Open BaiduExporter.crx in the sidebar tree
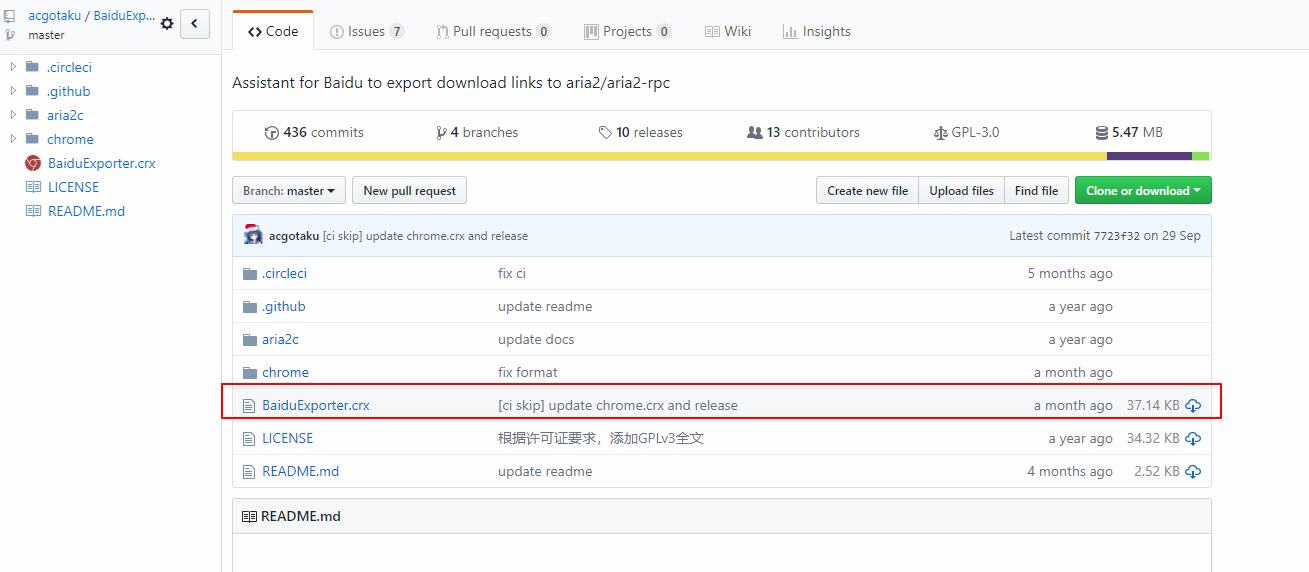The width and height of the screenshot is (1309, 572). [x=101, y=163]
